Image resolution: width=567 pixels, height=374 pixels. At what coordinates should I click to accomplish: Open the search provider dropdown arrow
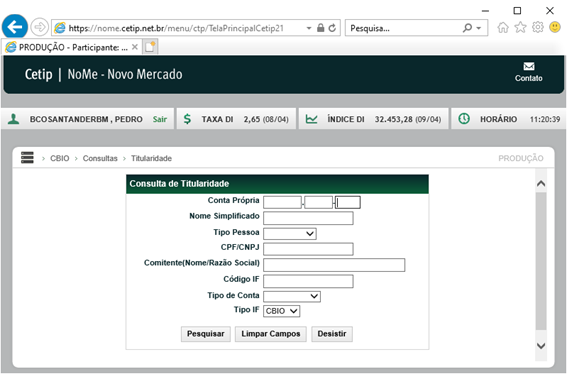(479, 28)
